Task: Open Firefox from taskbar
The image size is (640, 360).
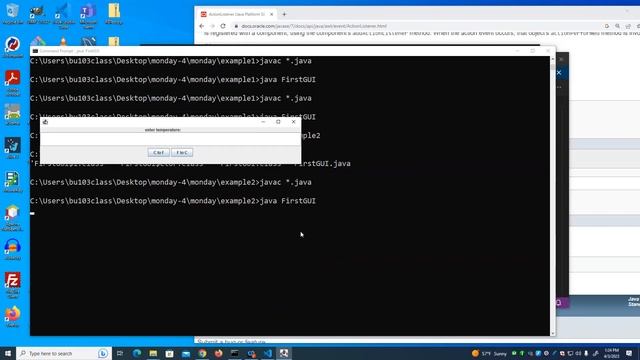Action: click(x=218, y=353)
